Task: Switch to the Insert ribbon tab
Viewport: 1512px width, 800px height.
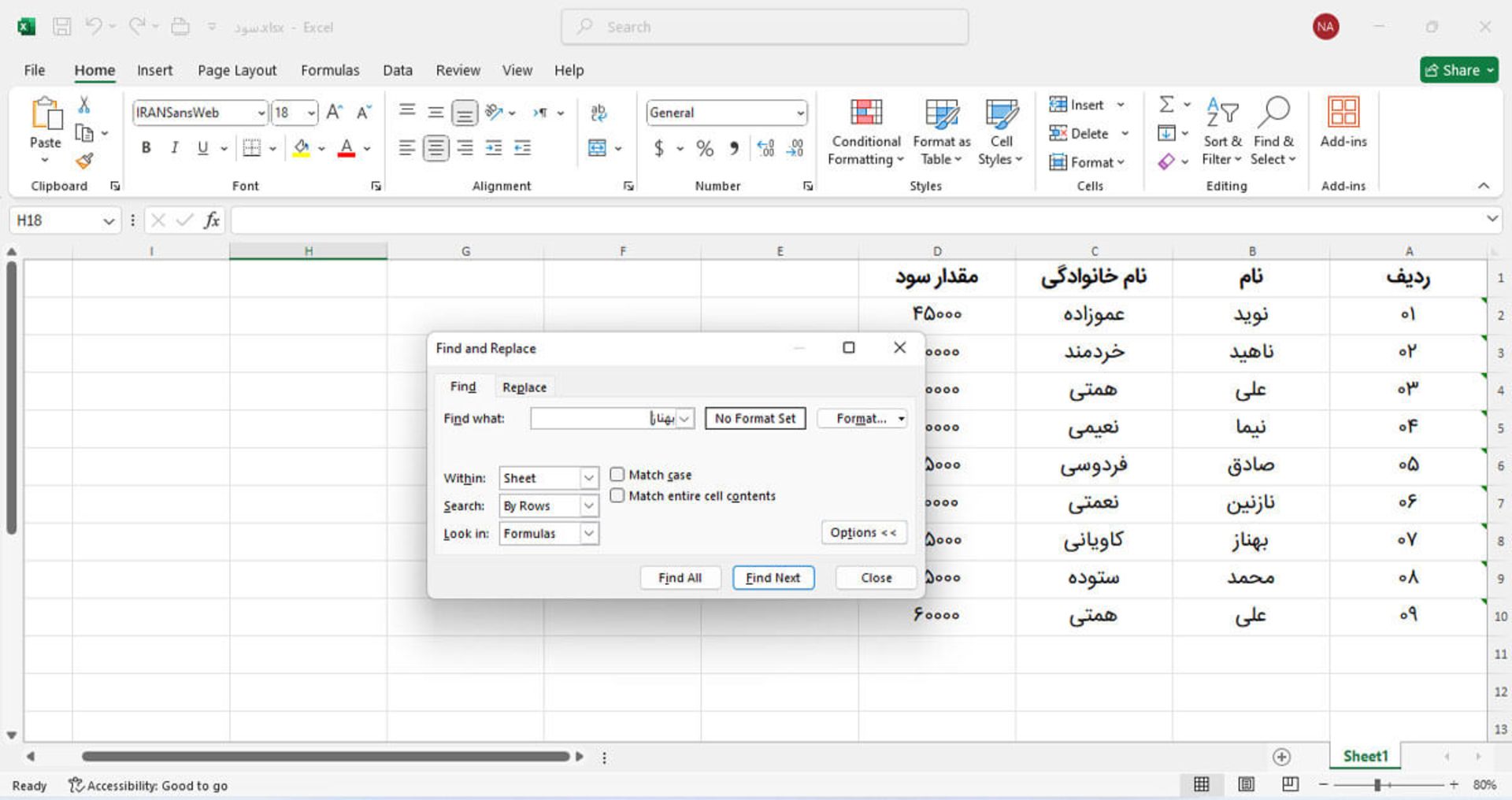Action: click(154, 70)
